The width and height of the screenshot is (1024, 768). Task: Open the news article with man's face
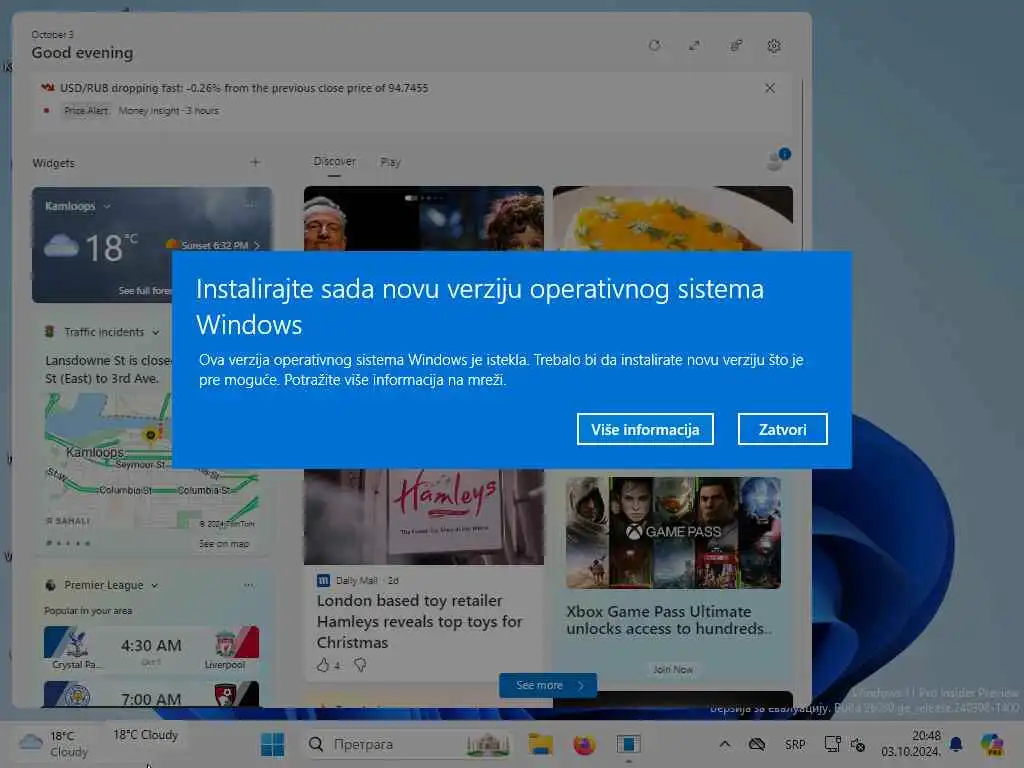(x=423, y=218)
